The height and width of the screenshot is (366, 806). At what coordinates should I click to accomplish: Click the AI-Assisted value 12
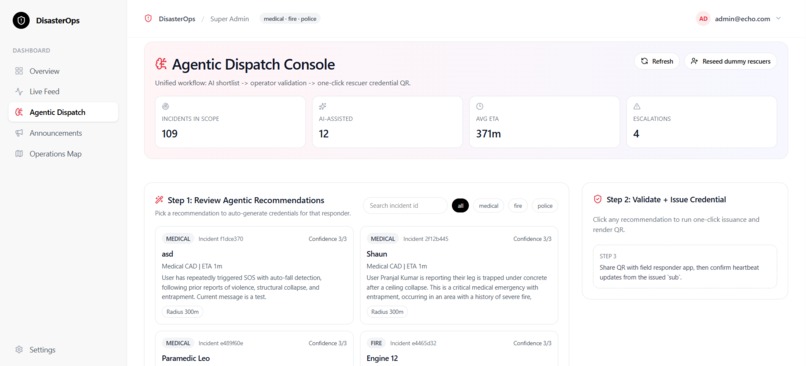point(324,134)
